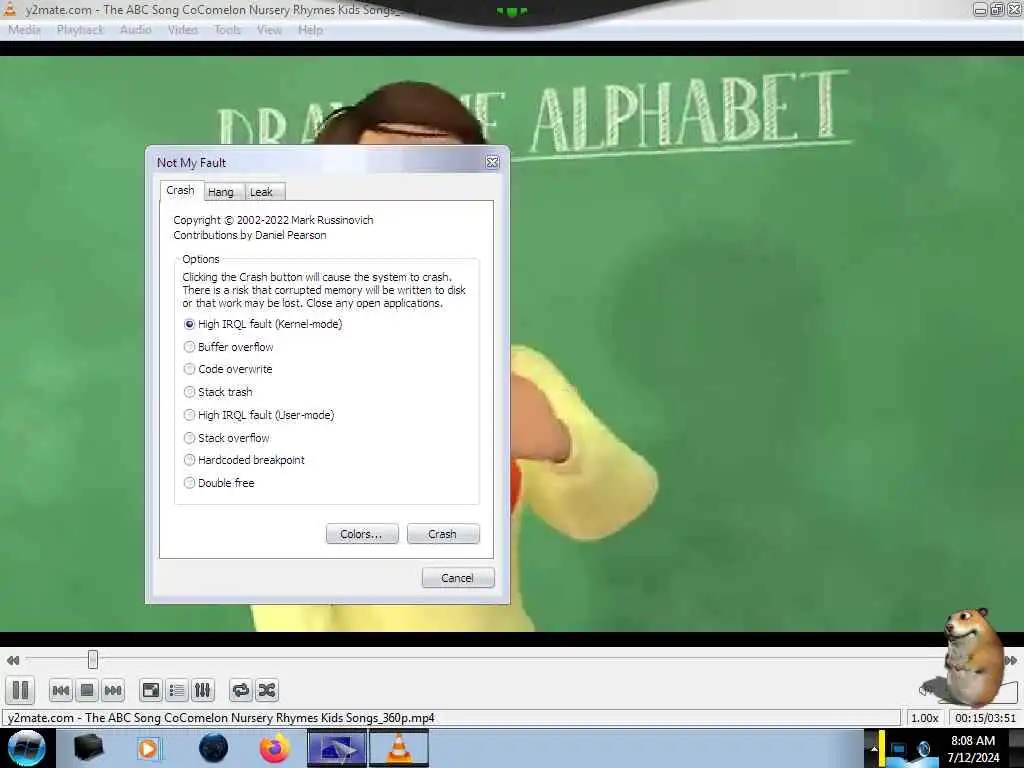Select Stack trash radio button
The image size is (1024, 768).
pyautogui.click(x=218, y=392)
